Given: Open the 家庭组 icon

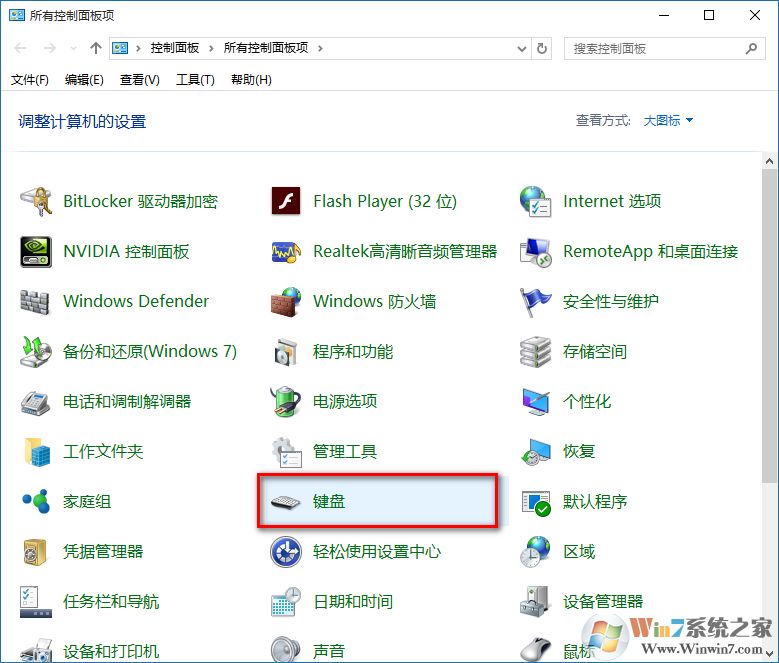Looking at the screenshot, I should coord(36,502).
